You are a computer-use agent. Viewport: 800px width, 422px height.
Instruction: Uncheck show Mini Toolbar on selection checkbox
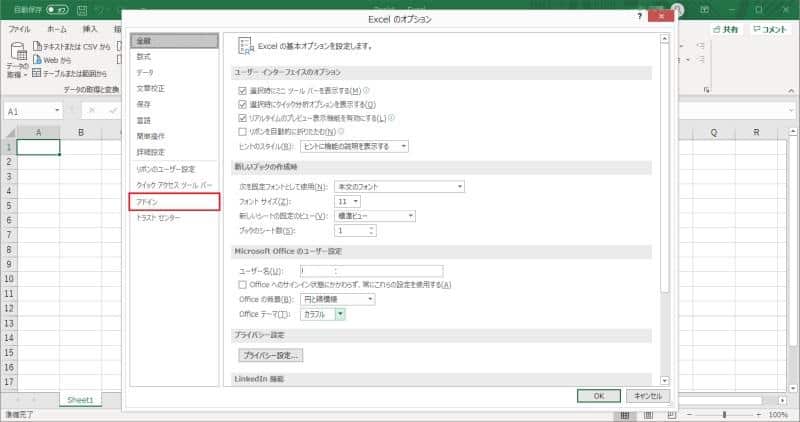pyautogui.click(x=242, y=91)
